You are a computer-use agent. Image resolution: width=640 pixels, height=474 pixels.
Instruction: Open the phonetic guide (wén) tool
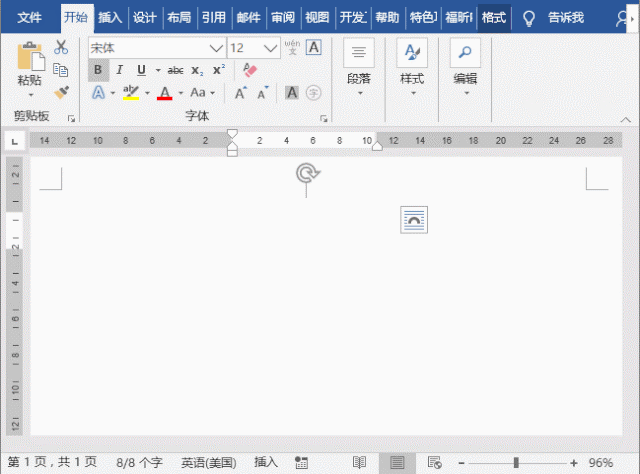(292, 47)
